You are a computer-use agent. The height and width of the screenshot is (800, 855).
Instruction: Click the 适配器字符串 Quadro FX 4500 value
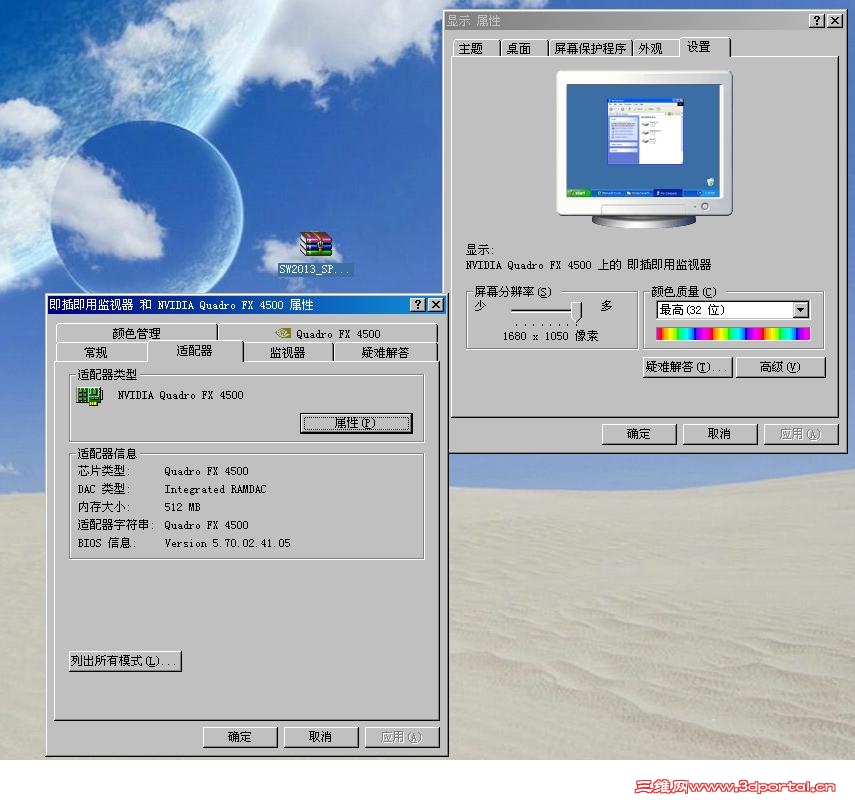(x=206, y=525)
